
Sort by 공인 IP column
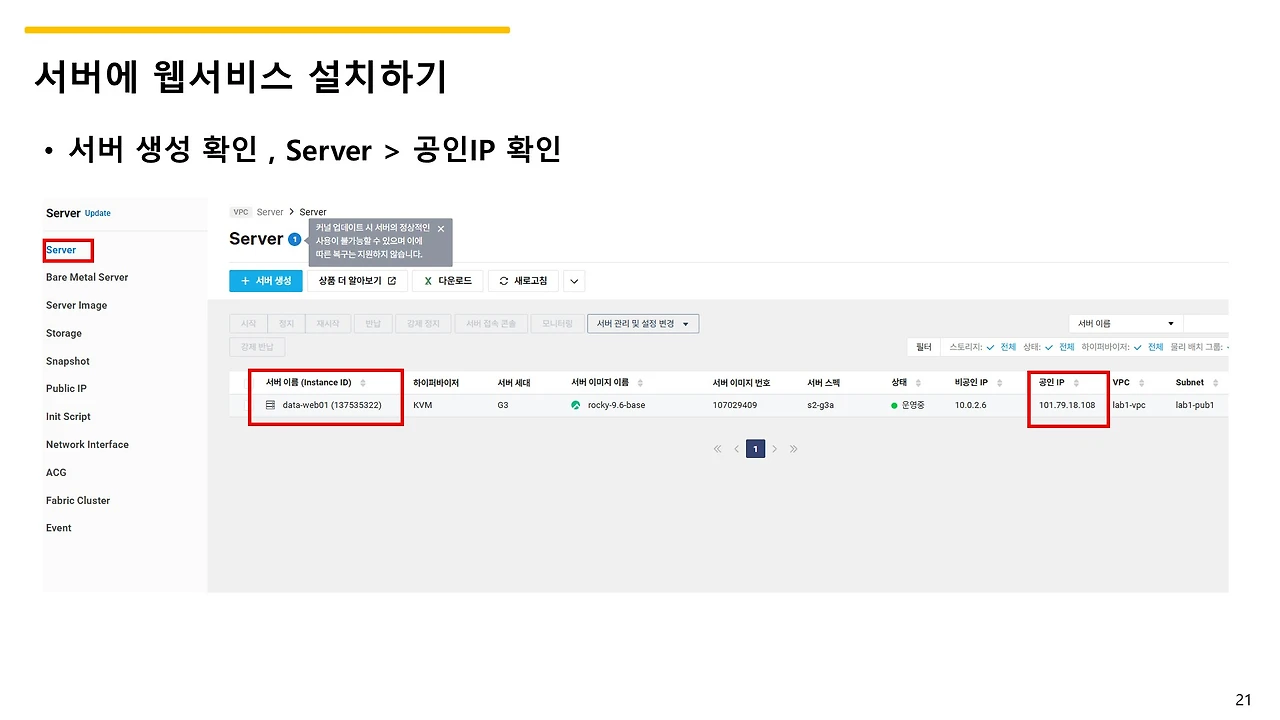[x=1076, y=383]
